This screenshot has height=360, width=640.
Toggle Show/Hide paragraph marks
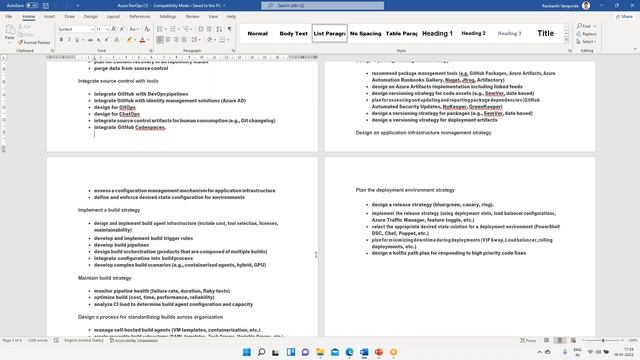coord(229,29)
